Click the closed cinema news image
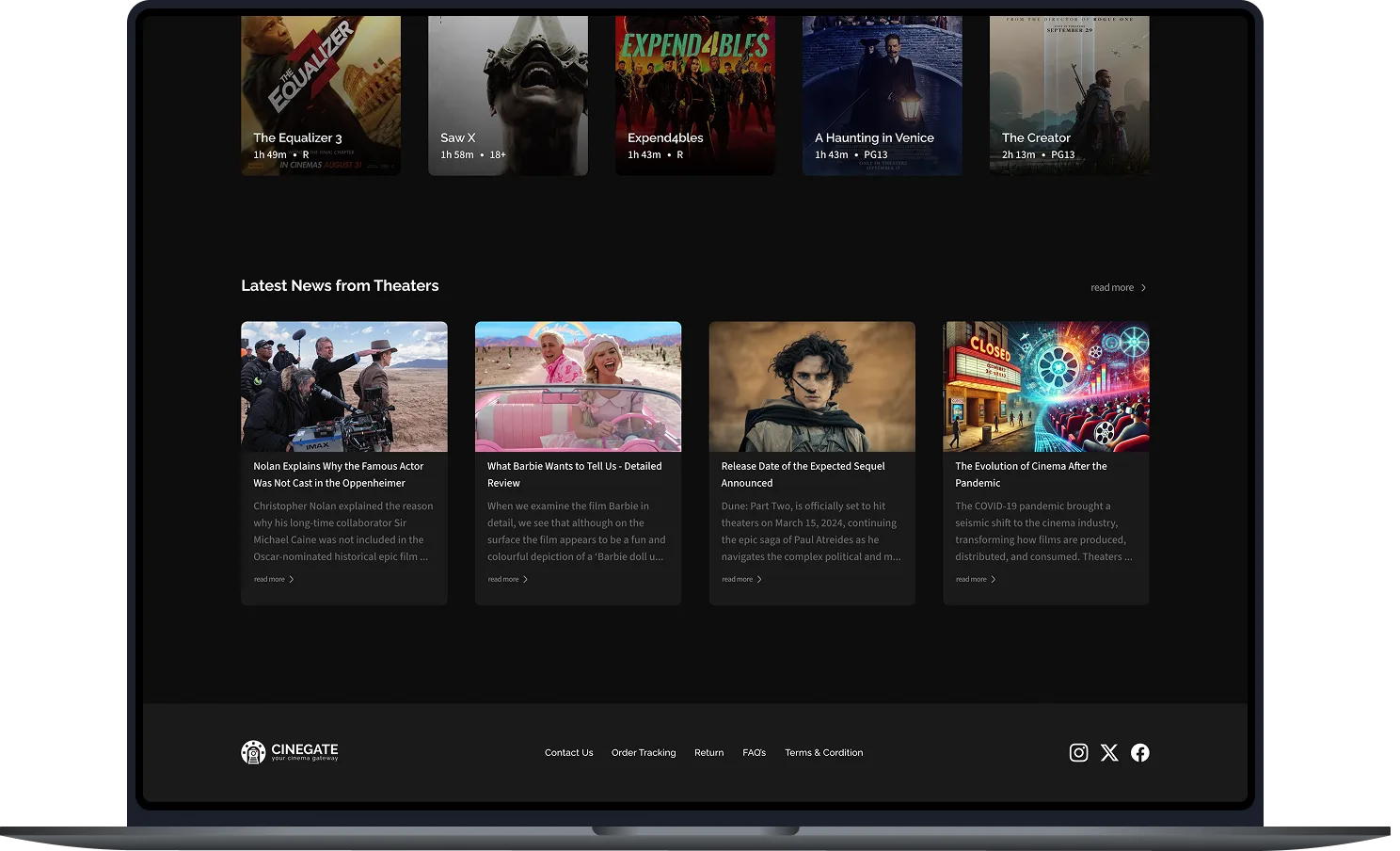Image resolution: width=1400 pixels, height=851 pixels. tap(1046, 387)
